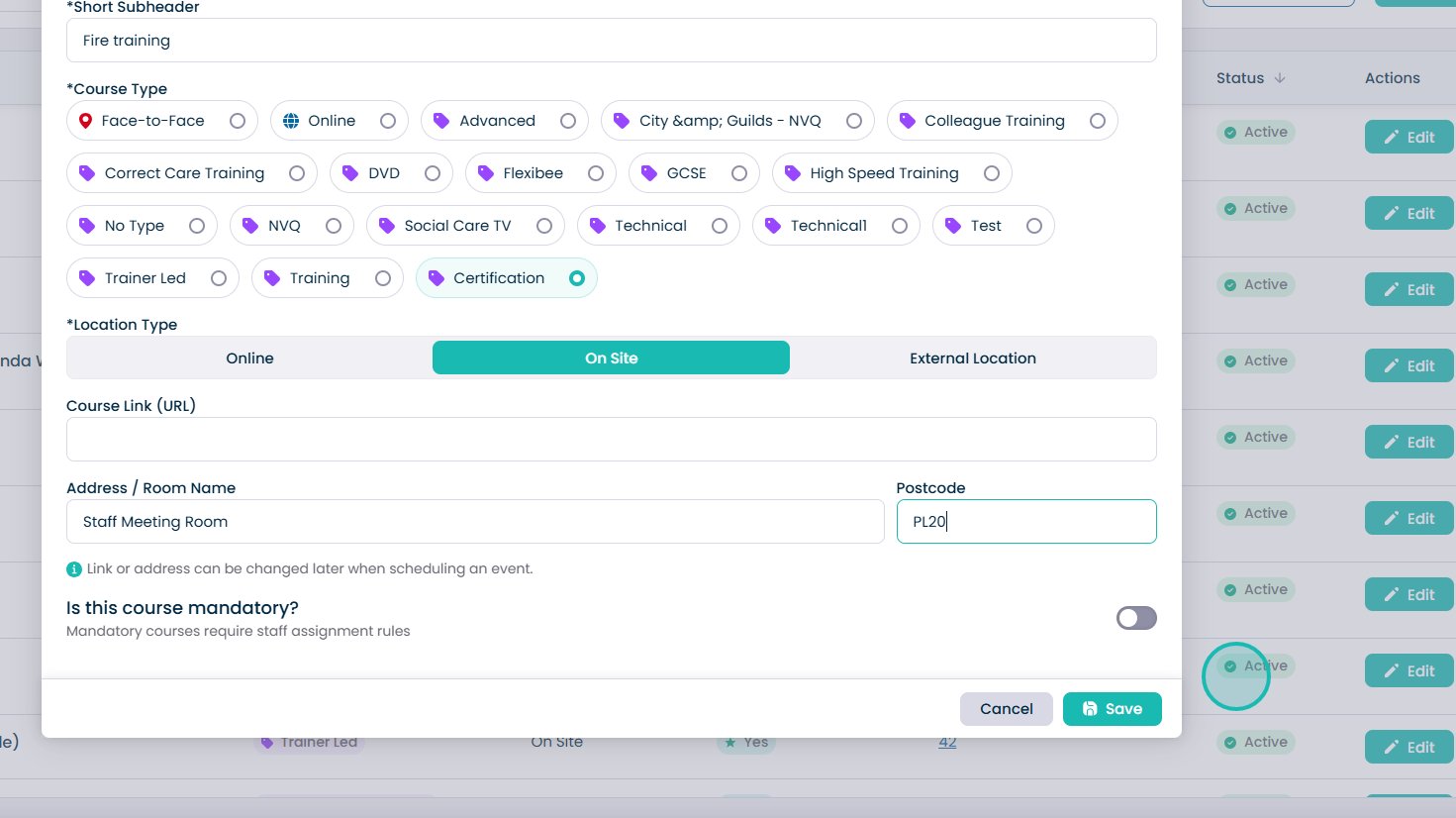The image size is (1456, 818).
Task: Focus the Course Link (URL) field
Action: coord(612,439)
